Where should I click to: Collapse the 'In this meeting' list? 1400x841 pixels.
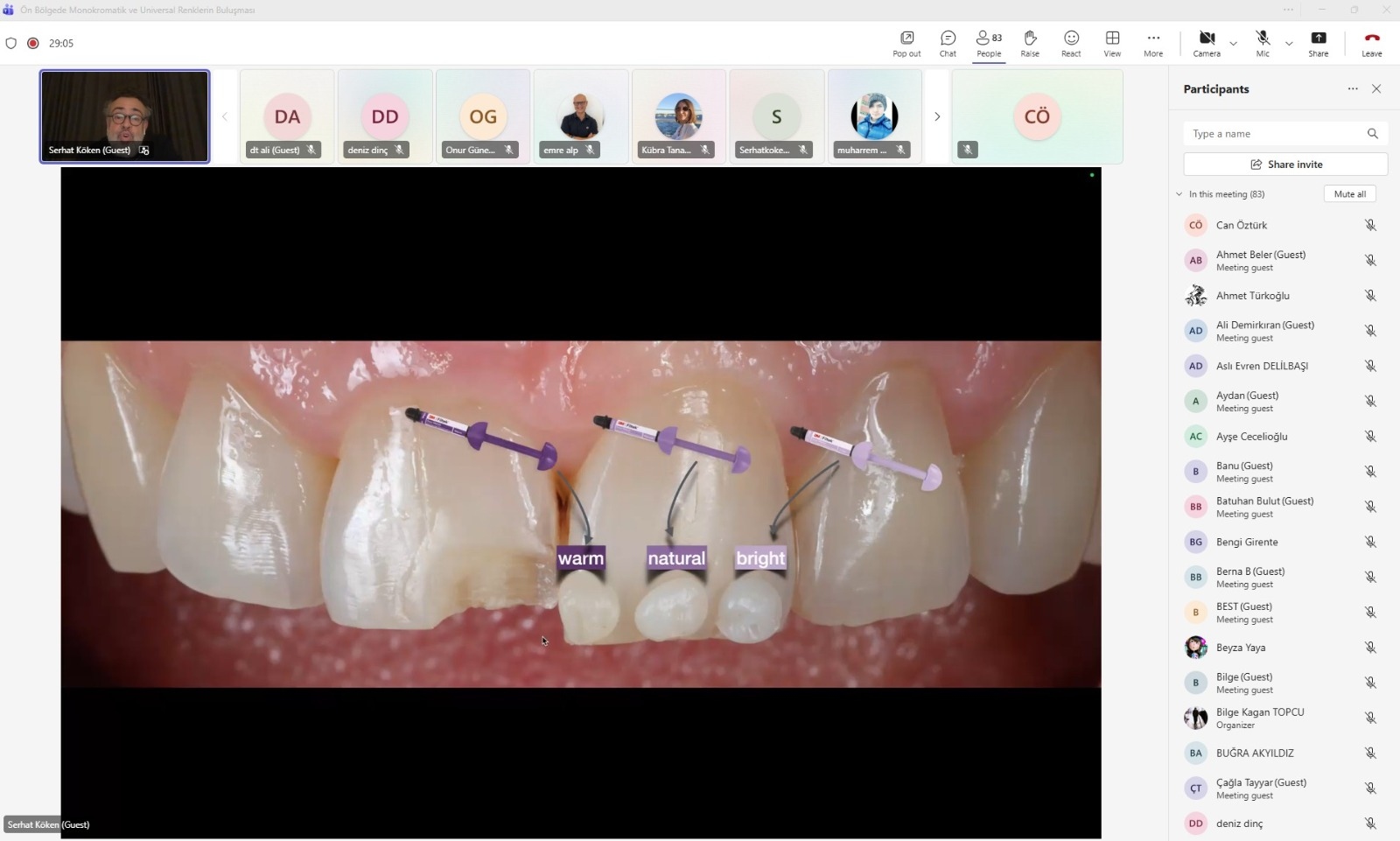(1179, 194)
